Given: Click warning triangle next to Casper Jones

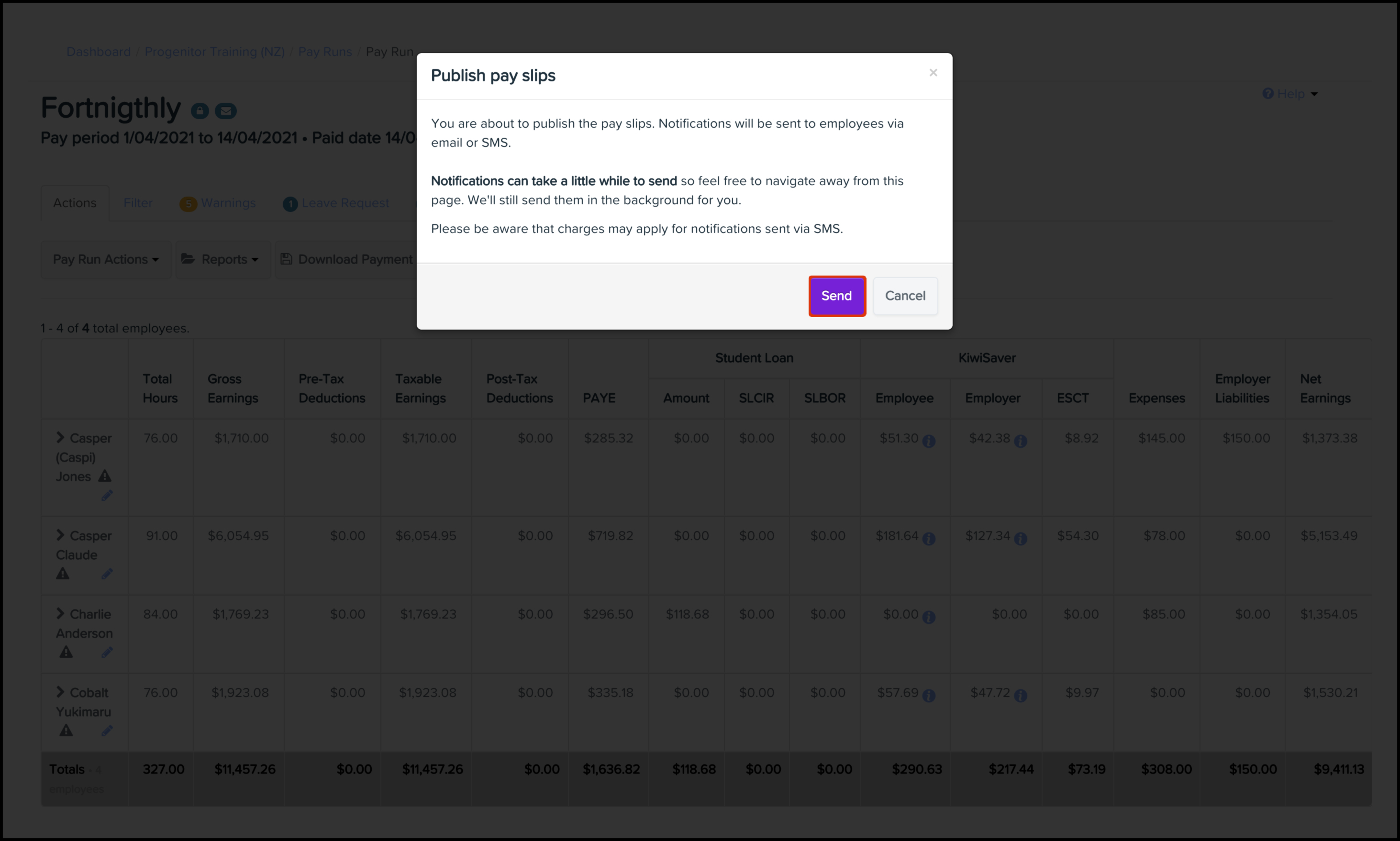Looking at the screenshot, I should click(105, 476).
